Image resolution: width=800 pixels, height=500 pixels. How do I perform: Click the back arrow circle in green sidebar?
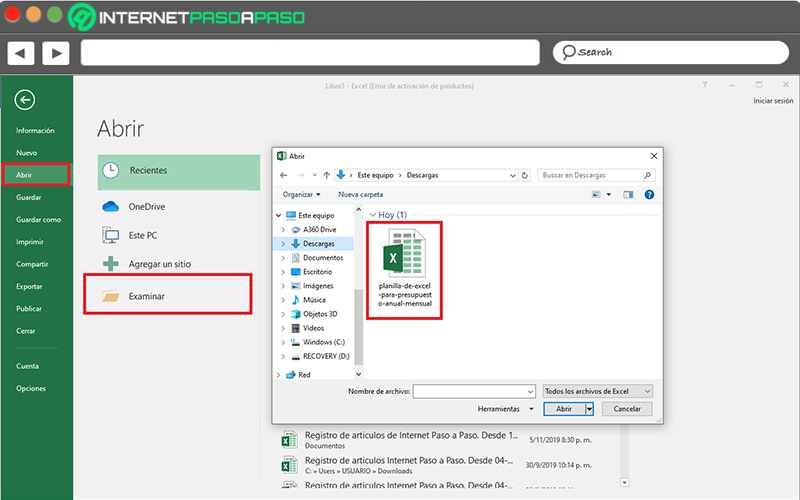(x=24, y=100)
